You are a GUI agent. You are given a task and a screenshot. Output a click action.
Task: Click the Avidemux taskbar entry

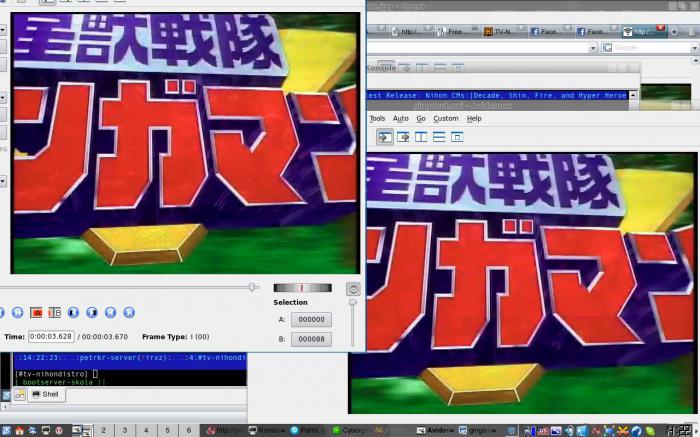[x=434, y=430]
